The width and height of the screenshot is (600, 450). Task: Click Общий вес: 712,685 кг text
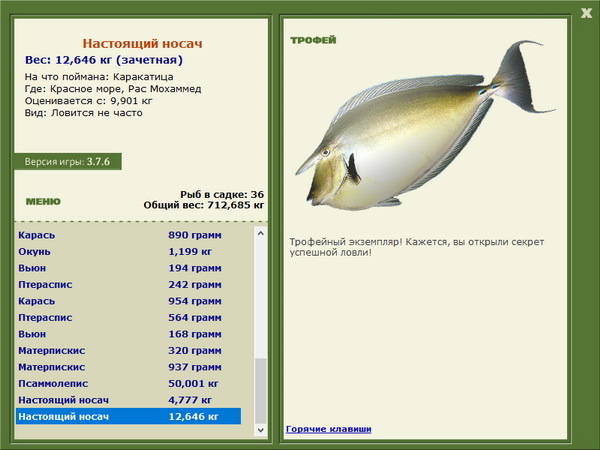pyautogui.click(x=204, y=205)
